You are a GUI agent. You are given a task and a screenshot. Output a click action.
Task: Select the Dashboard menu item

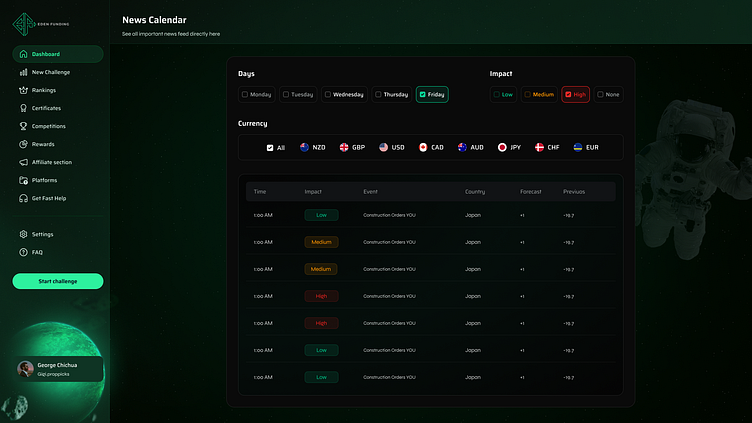57,54
